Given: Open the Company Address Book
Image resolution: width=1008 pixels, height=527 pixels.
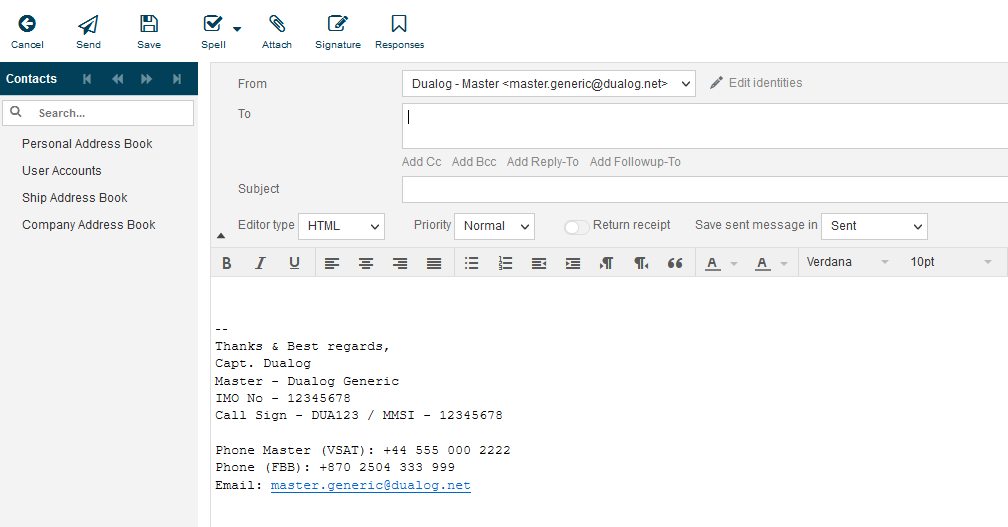Looking at the screenshot, I should (89, 225).
